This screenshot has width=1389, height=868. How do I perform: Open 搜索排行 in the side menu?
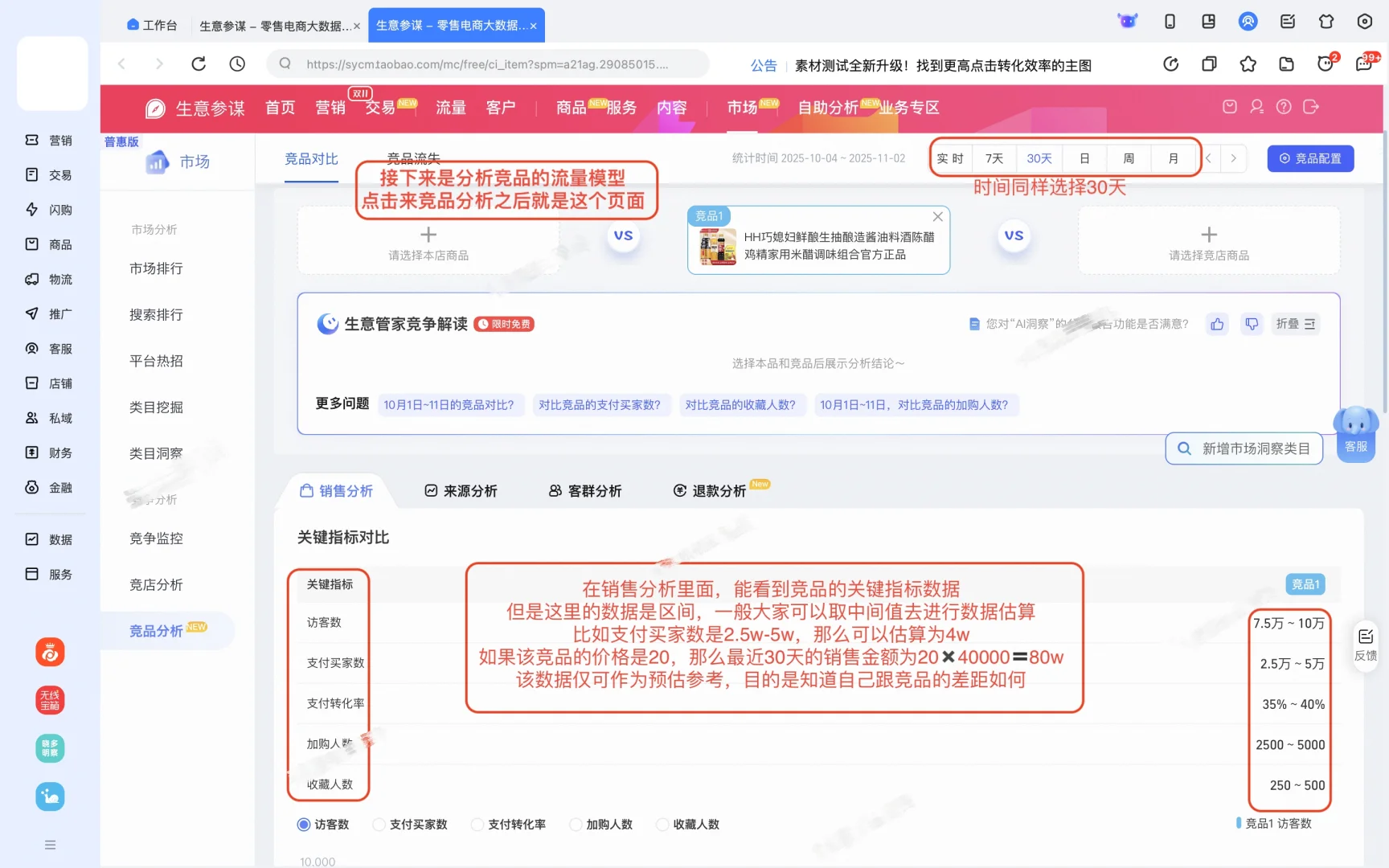[x=157, y=315]
